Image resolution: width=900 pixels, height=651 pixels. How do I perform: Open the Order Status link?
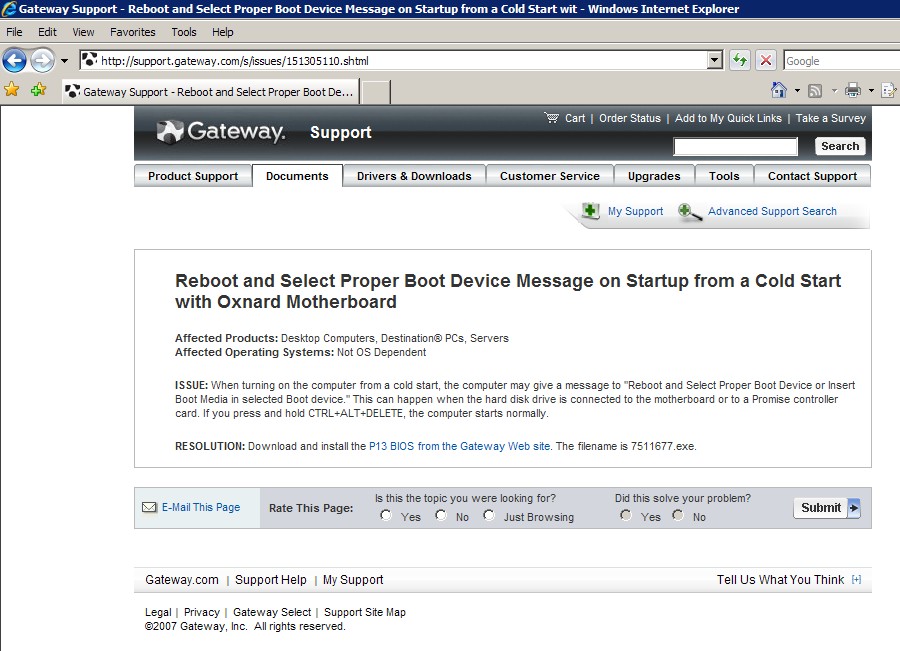630,118
